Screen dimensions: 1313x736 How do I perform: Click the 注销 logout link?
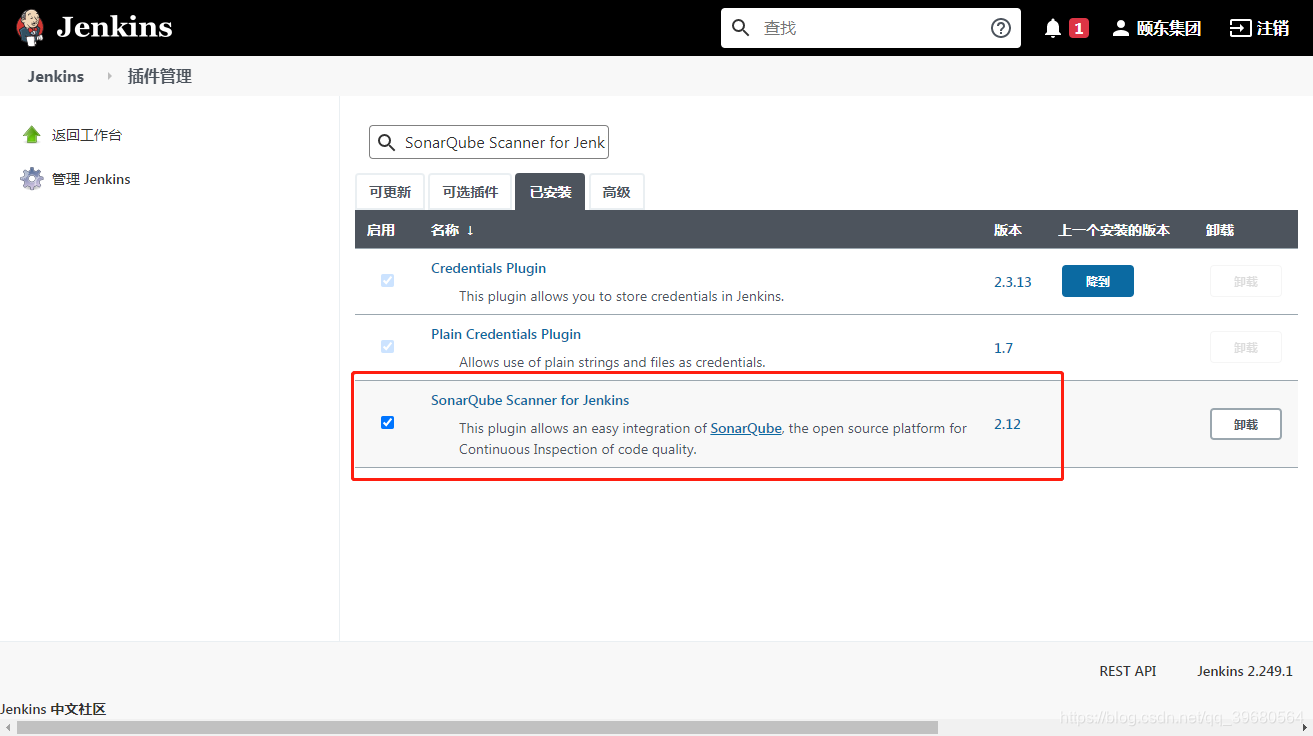click(x=1273, y=28)
